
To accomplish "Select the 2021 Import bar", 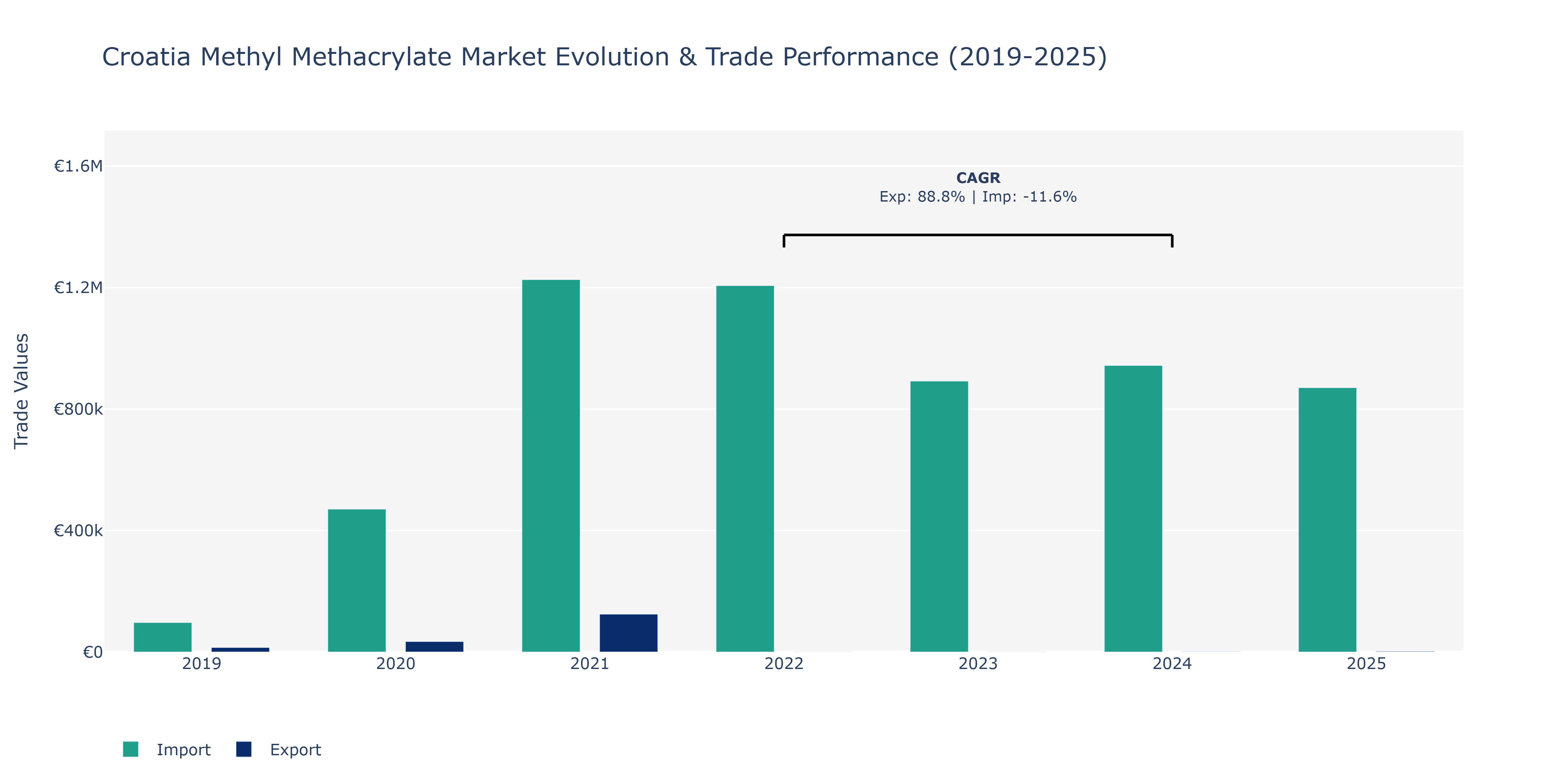I will 551,465.
